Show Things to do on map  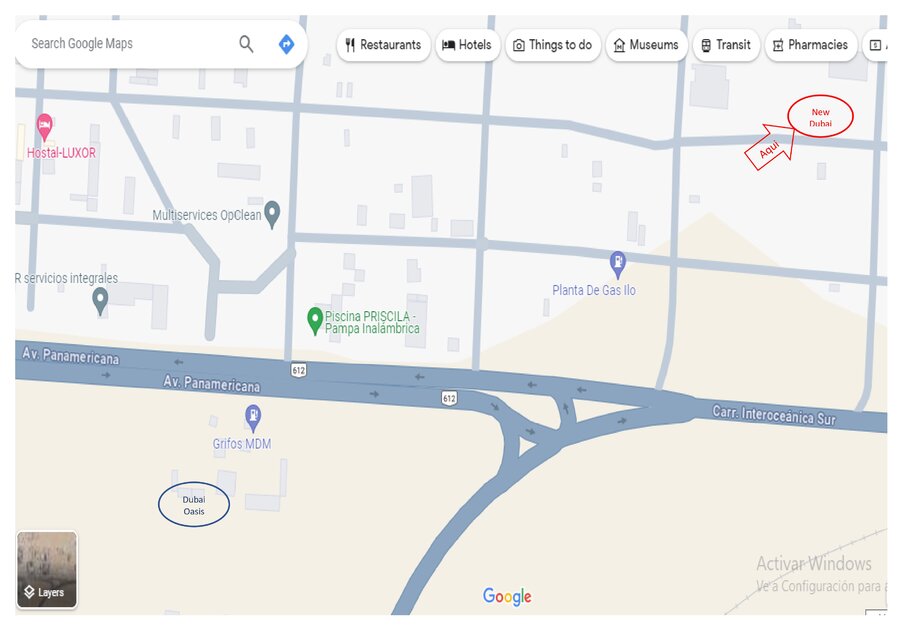click(x=553, y=45)
